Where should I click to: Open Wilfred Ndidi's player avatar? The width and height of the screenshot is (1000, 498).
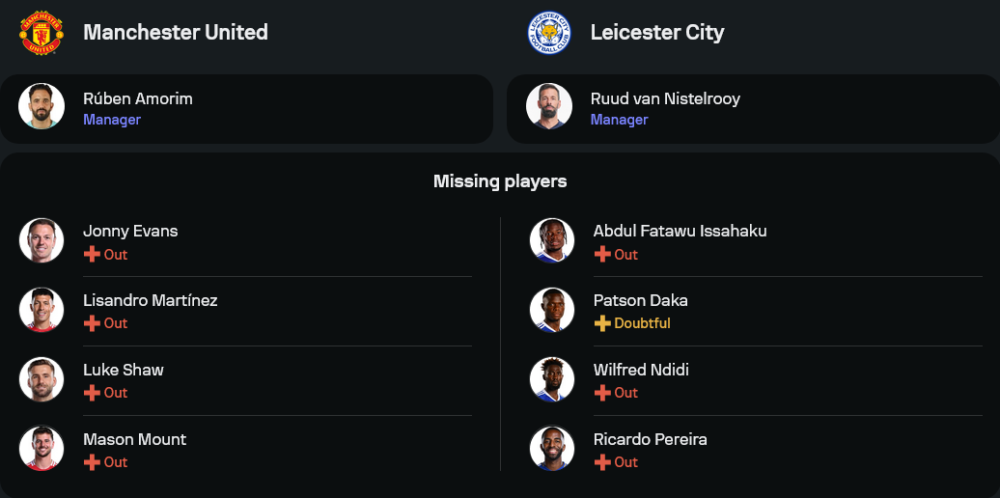[552, 380]
